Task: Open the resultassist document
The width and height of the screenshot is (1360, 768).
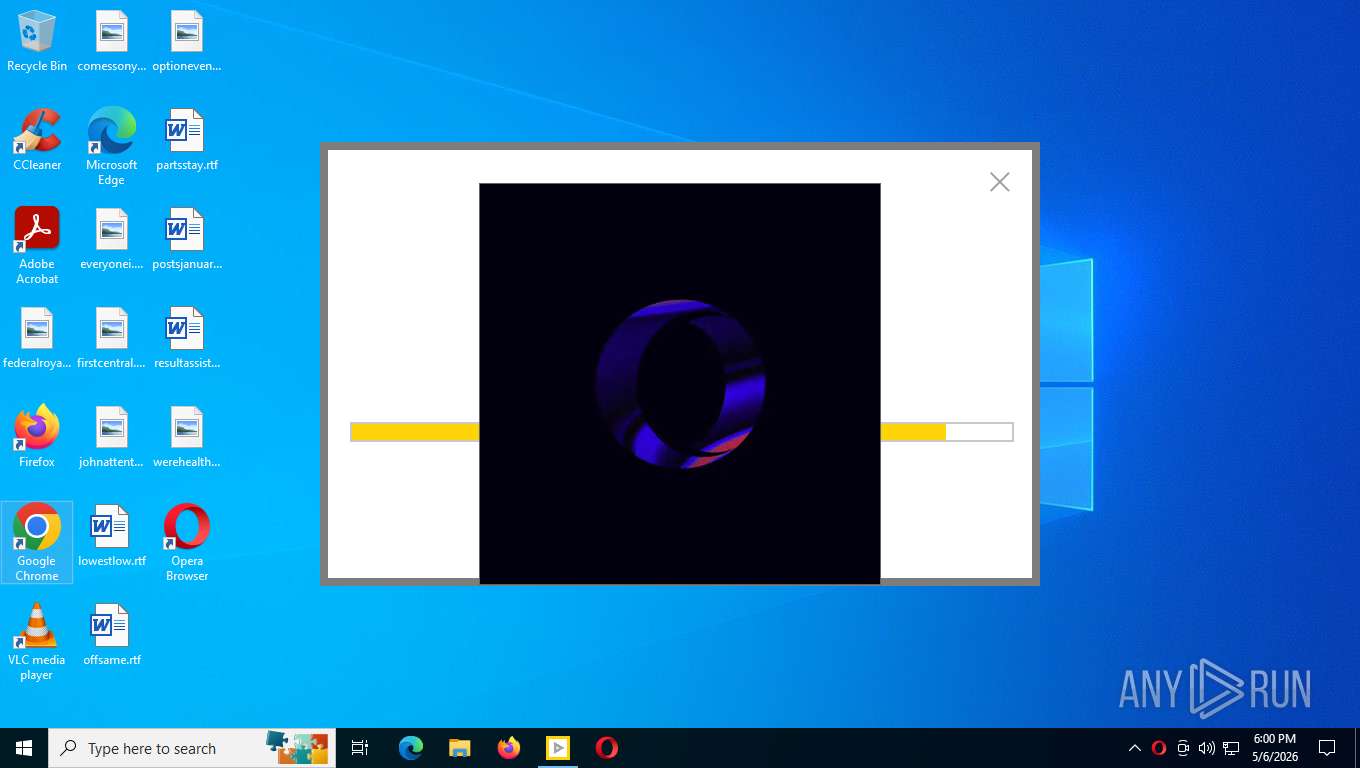Action: (x=187, y=339)
